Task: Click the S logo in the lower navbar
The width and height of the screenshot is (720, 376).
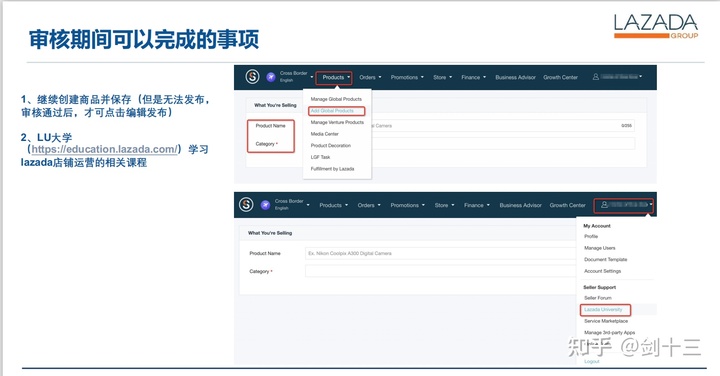Action: click(x=246, y=204)
